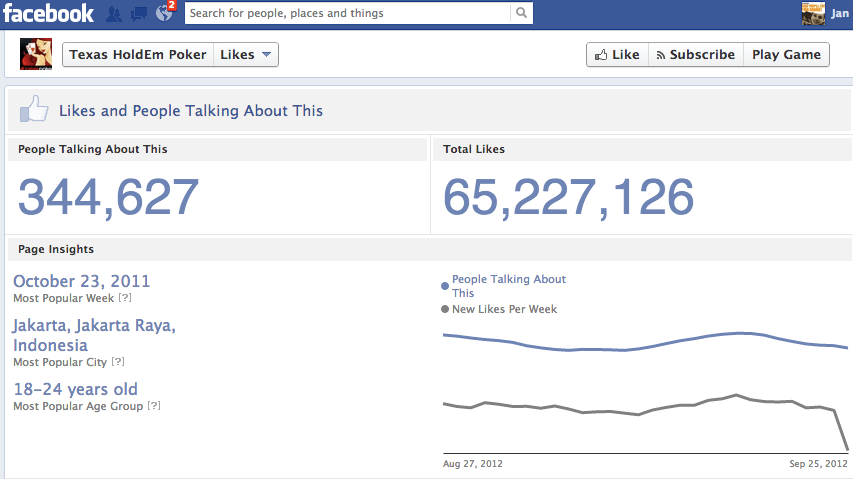This screenshot has width=853, height=479.
Task: Click the People Talking About This legend
Action: [504, 285]
